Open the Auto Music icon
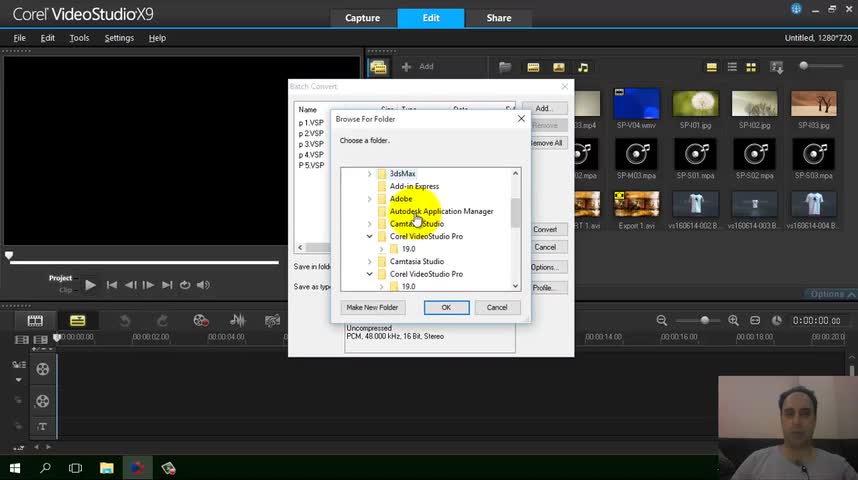Image resolution: width=858 pixels, height=480 pixels. [x=273, y=321]
